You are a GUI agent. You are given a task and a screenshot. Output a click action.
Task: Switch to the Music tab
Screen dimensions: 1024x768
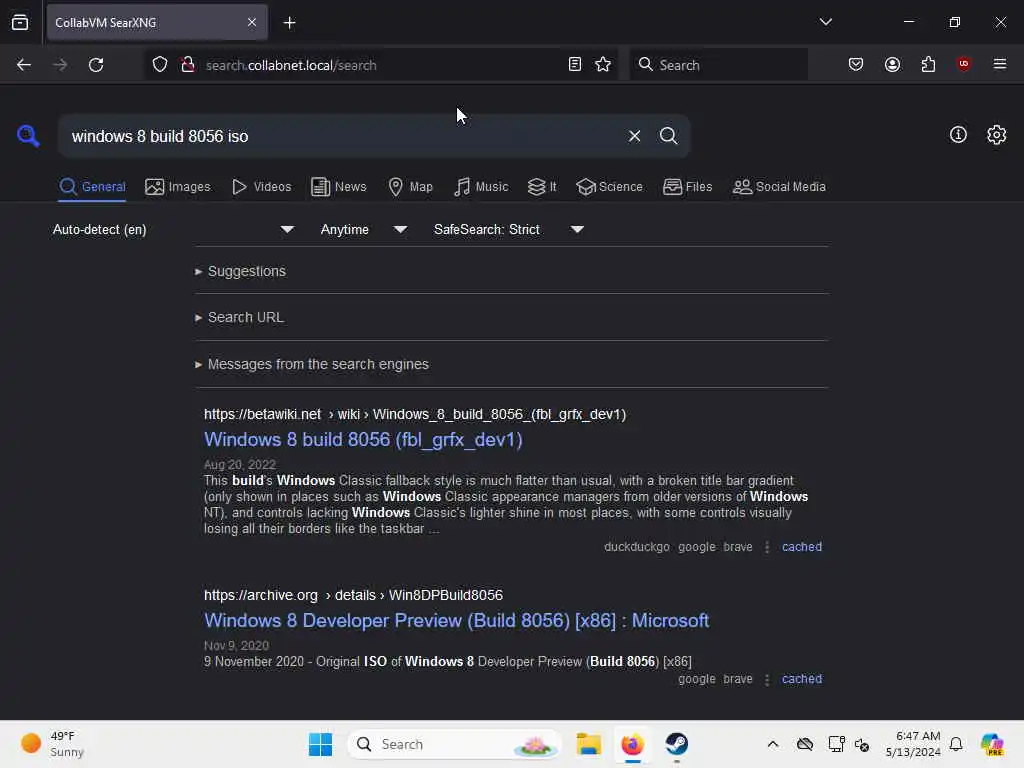(481, 187)
